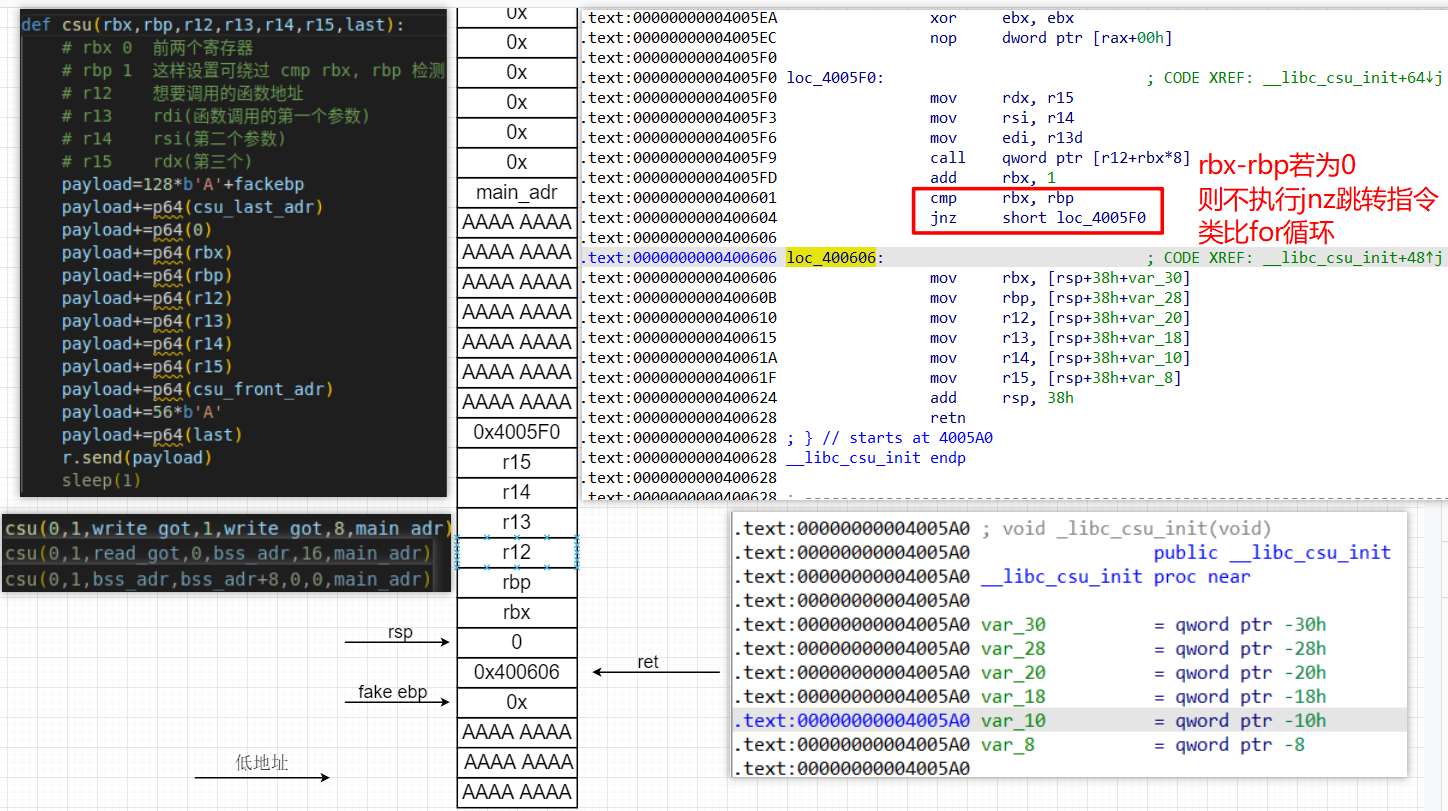This screenshot has height=811, width=1448.
Task: Click the red note '类比for循环'
Action: [x=1266, y=232]
